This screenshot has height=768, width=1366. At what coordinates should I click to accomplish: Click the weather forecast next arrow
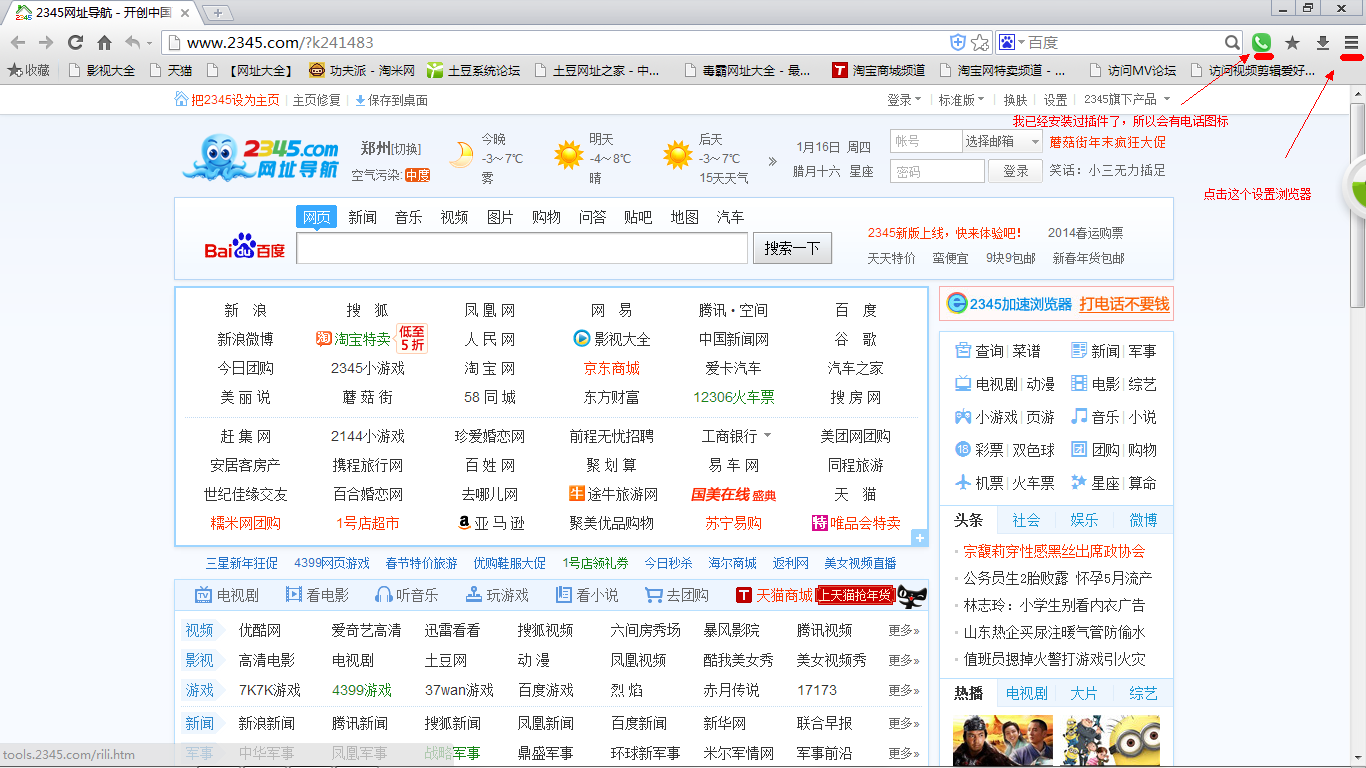pyautogui.click(x=772, y=161)
